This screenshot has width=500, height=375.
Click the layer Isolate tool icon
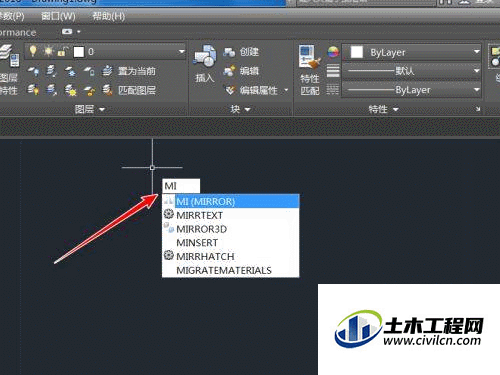tap(51, 71)
